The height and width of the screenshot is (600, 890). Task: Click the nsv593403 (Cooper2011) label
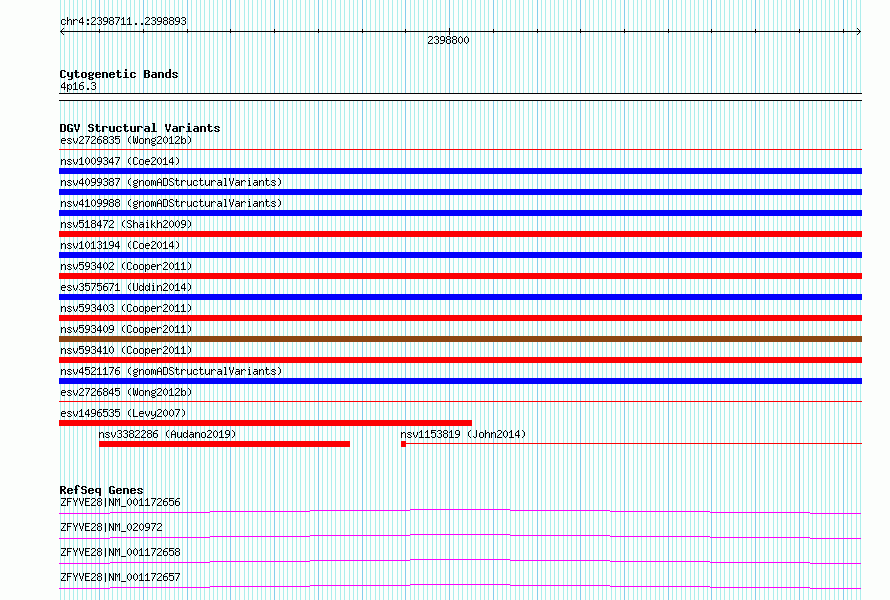point(126,308)
